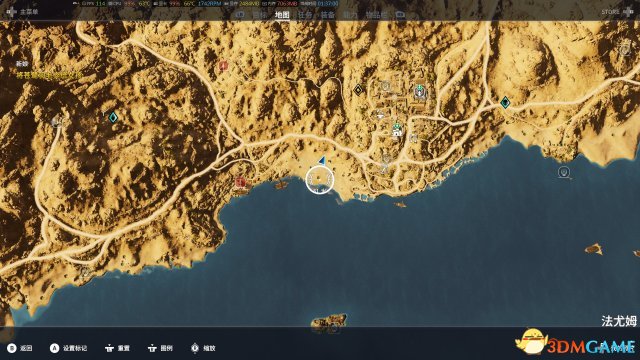Switch to the 地图 map tab
The height and width of the screenshot is (360, 640).
(282, 15)
